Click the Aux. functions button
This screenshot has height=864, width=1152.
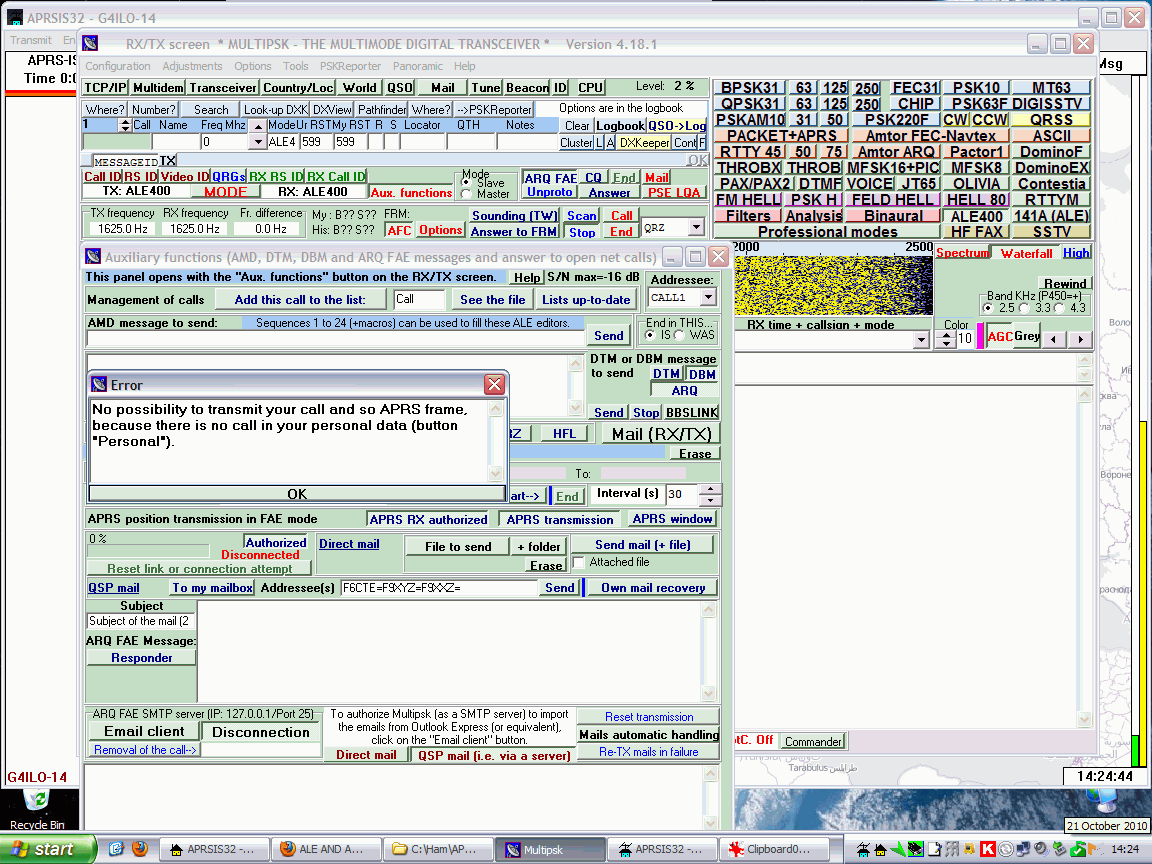tap(411, 192)
